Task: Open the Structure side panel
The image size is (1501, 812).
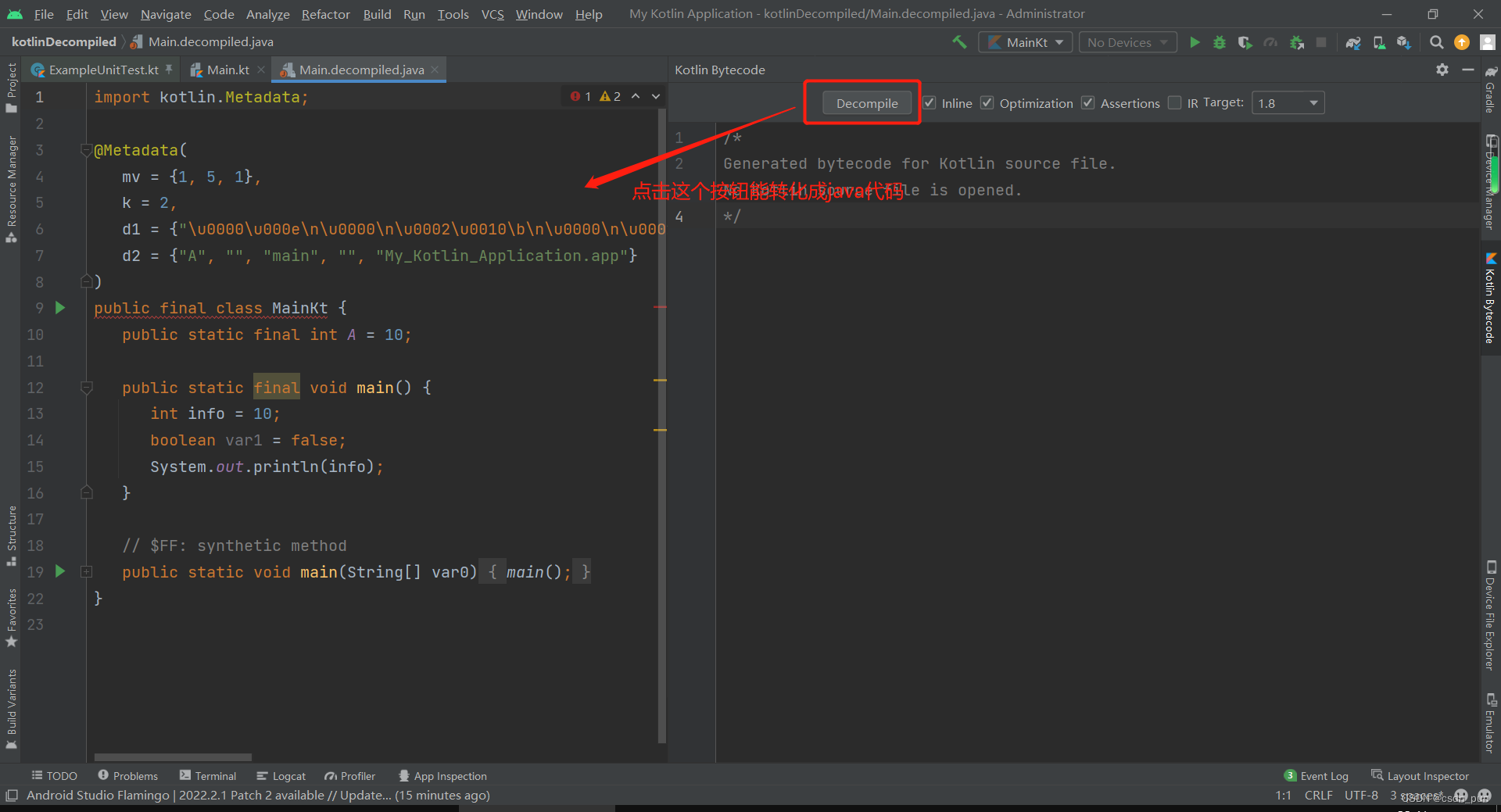Action: coord(11,536)
